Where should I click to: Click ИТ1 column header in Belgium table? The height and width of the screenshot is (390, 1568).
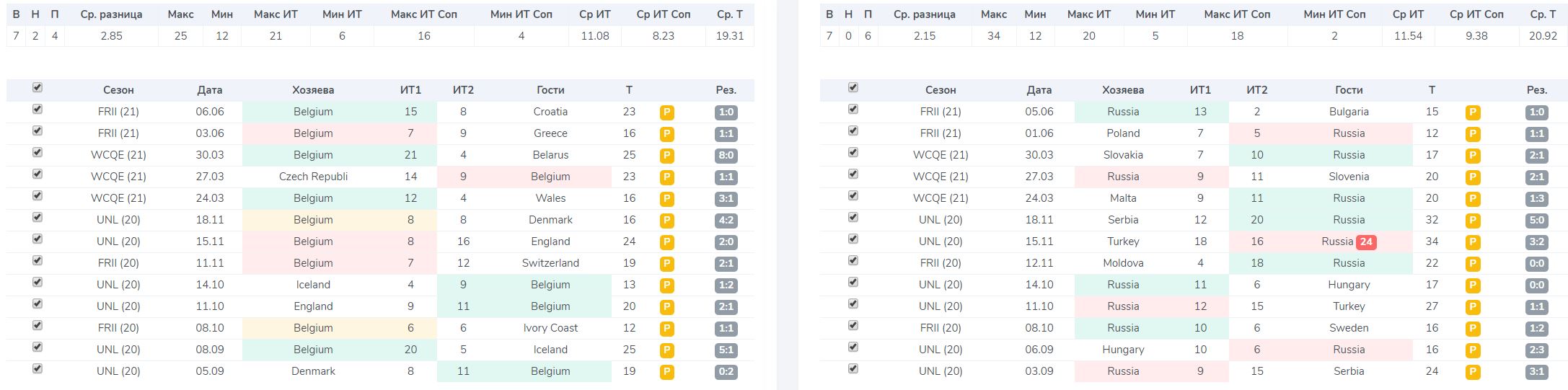[410, 90]
